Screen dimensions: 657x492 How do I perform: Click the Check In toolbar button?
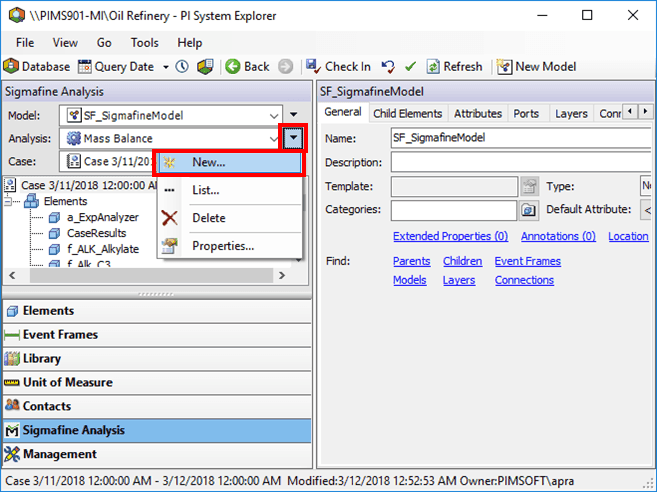(x=338, y=67)
